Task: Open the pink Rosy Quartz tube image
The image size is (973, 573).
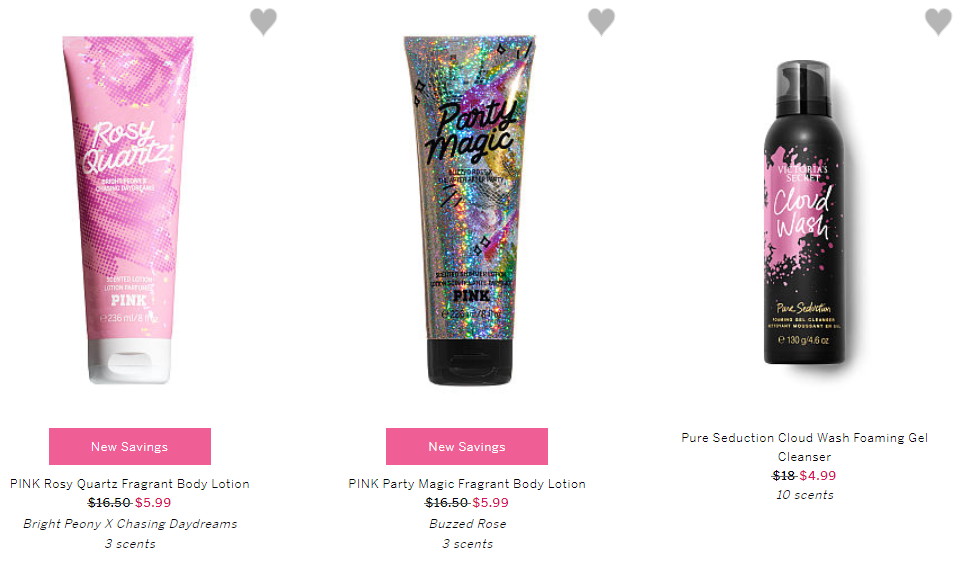Action: (129, 210)
